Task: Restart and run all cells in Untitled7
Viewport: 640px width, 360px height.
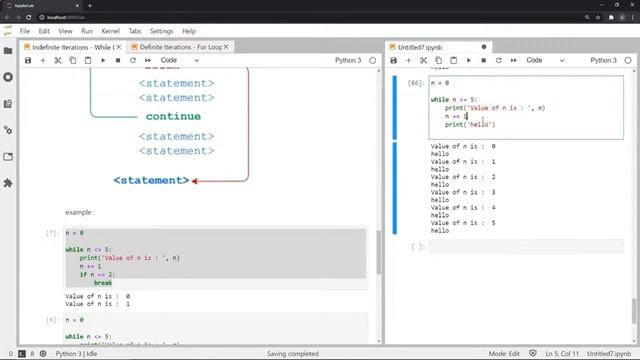Action: click(513, 60)
